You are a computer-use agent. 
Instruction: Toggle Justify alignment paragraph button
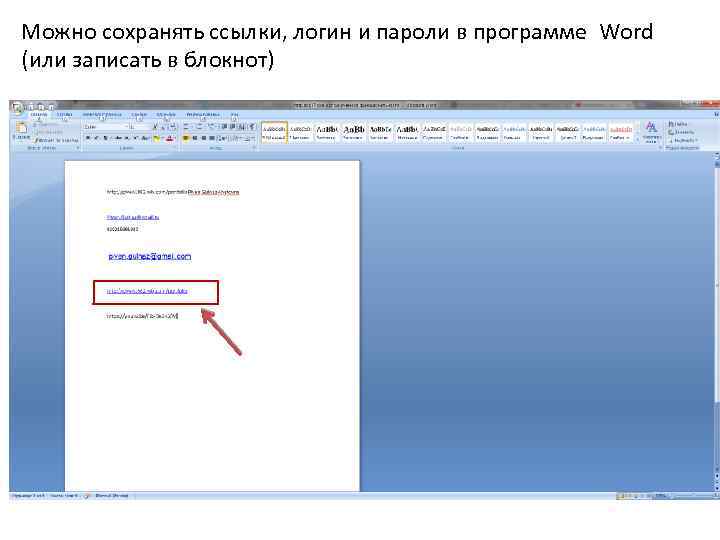coord(212,138)
